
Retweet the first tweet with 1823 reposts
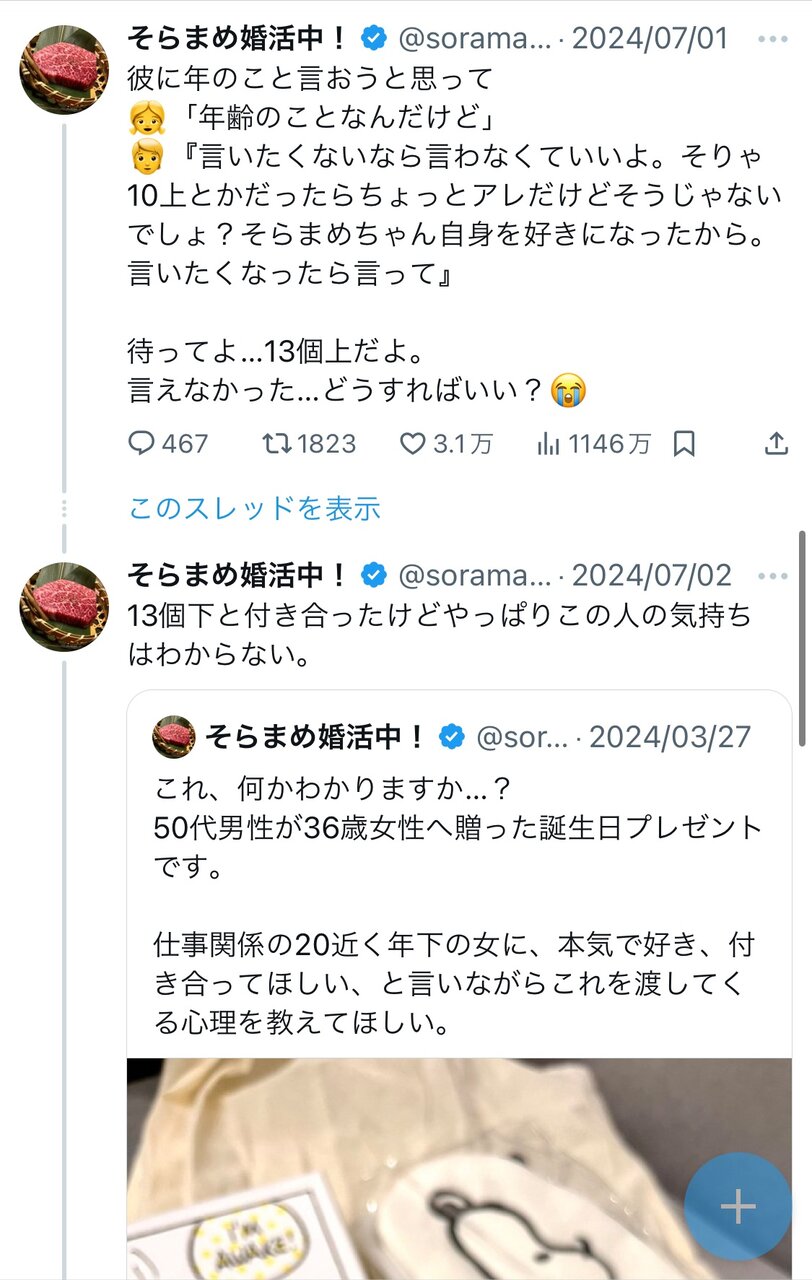coord(276,443)
